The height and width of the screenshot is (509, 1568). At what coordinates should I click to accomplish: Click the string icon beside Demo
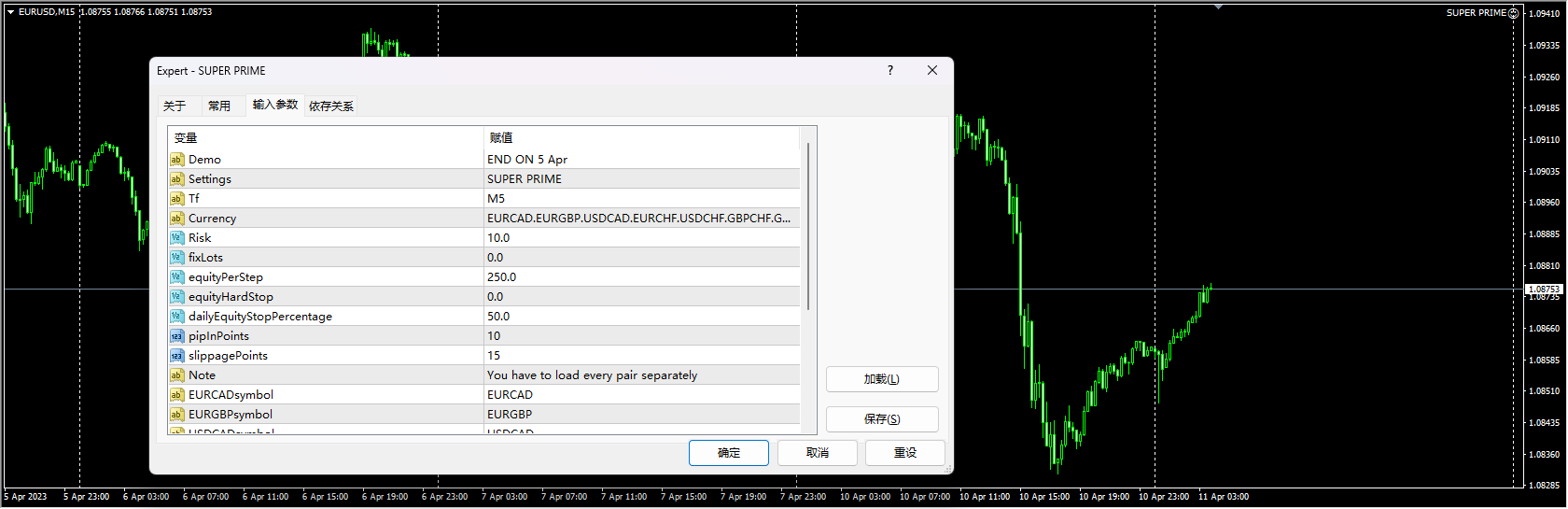(x=176, y=160)
